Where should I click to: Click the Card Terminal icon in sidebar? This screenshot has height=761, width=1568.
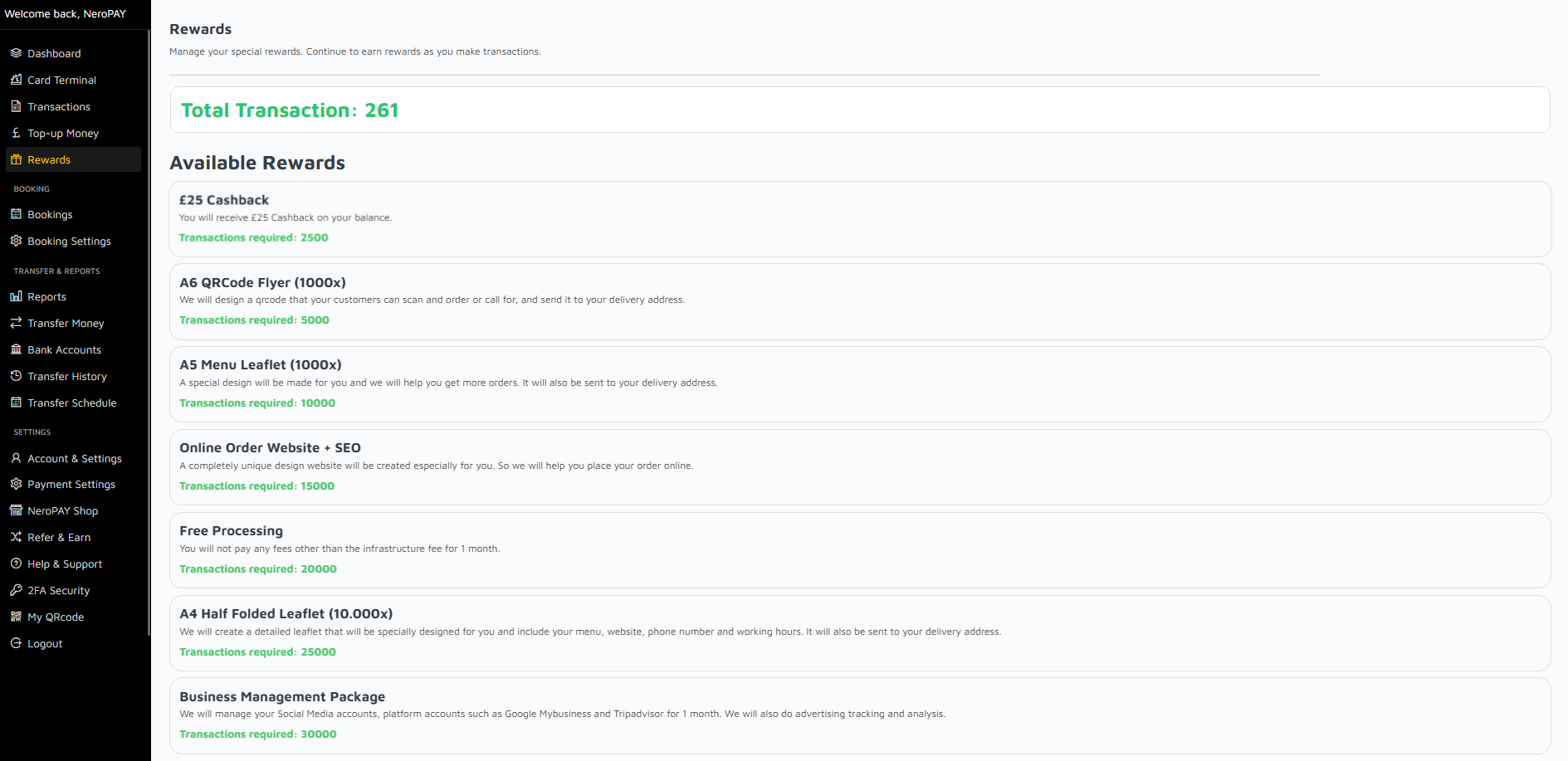pos(16,80)
